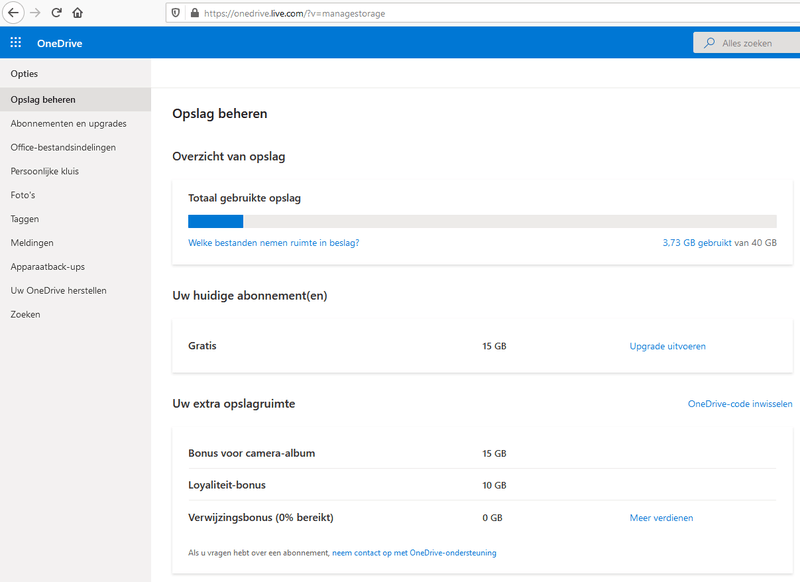Click the Overzicht van opslag heading
The image size is (800, 582).
click(x=229, y=157)
